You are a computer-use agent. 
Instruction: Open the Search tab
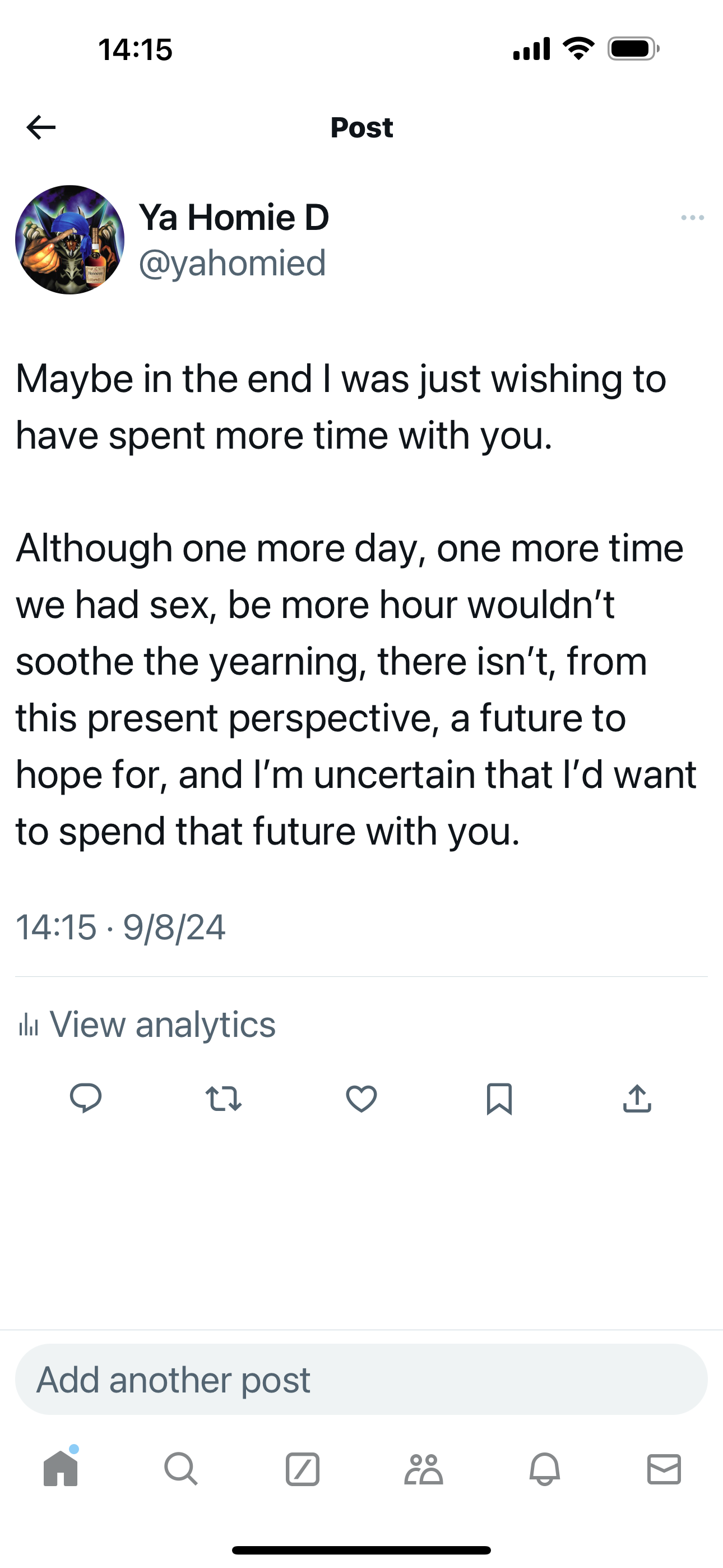point(180,1469)
